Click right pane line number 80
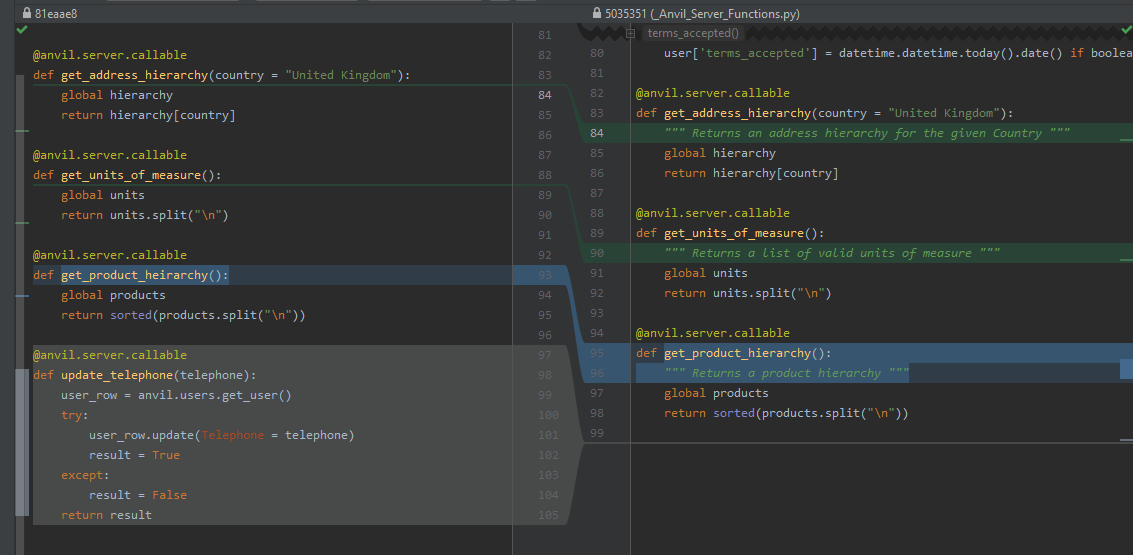Image resolution: width=1133 pixels, height=555 pixels. coord(597,53)
